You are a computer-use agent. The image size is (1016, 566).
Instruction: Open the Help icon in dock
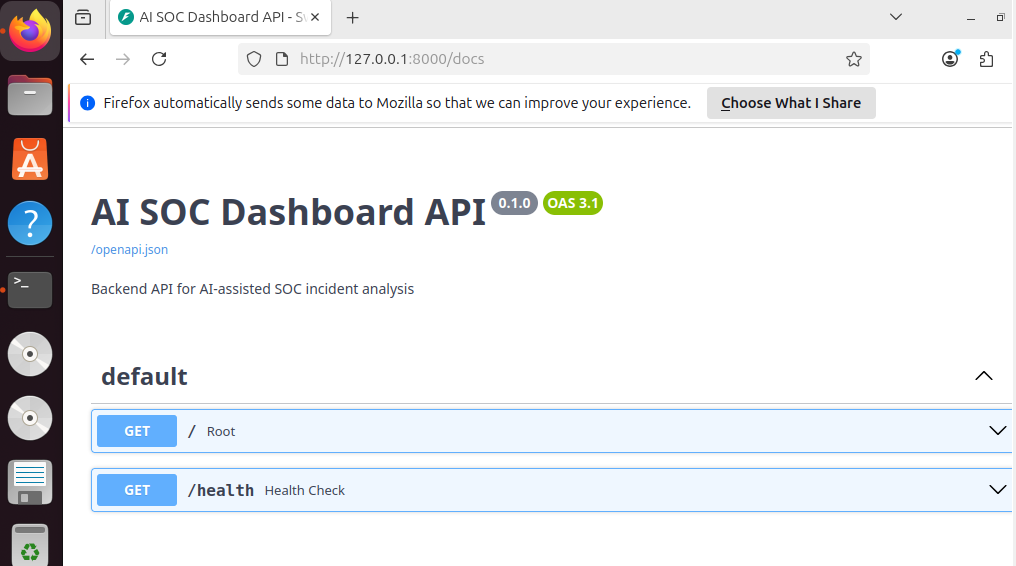pos(30,223)
